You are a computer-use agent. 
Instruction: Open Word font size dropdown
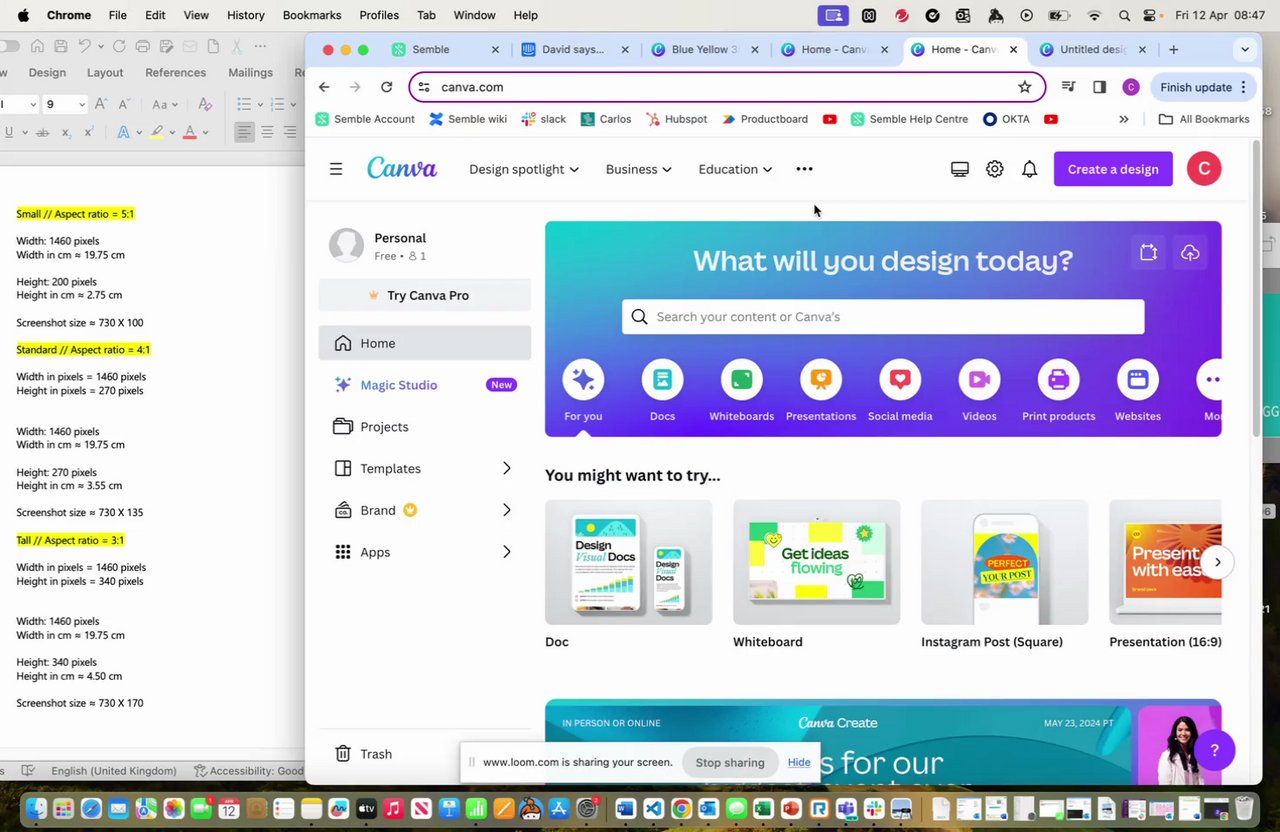pos(82,104)
